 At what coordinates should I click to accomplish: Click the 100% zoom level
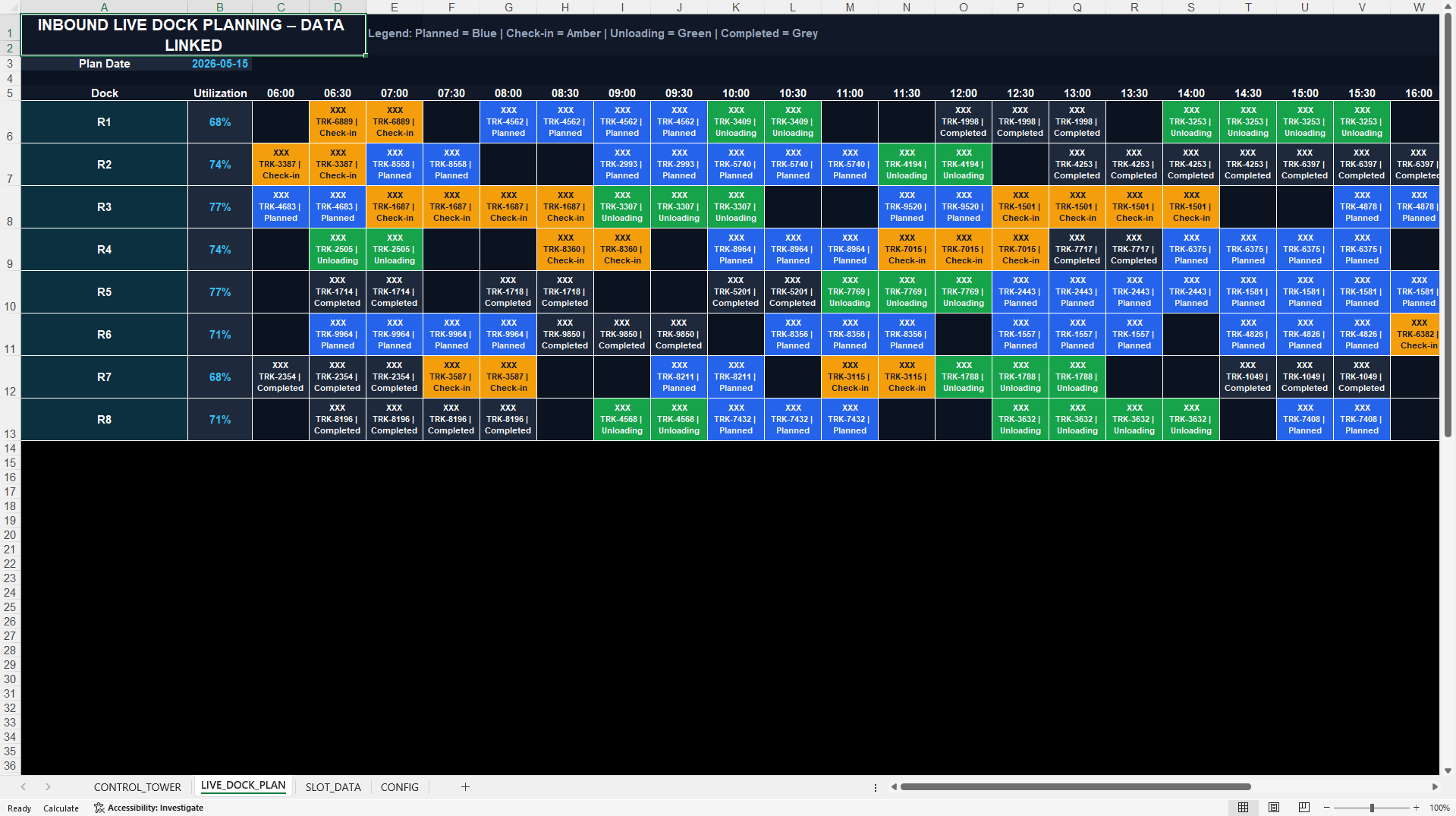(x=1439, y=808)
